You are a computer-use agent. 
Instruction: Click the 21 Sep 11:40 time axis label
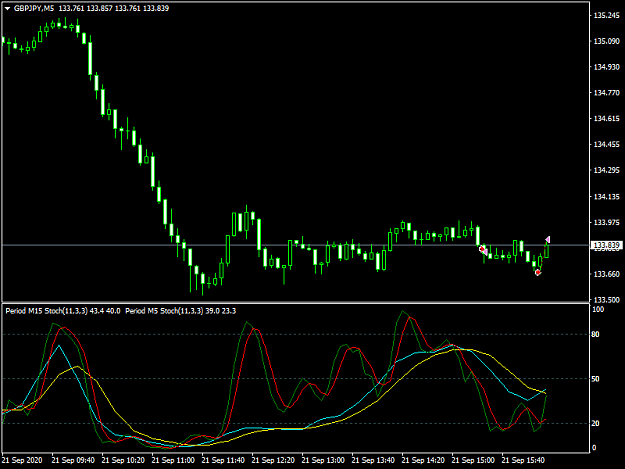(223, 460)
